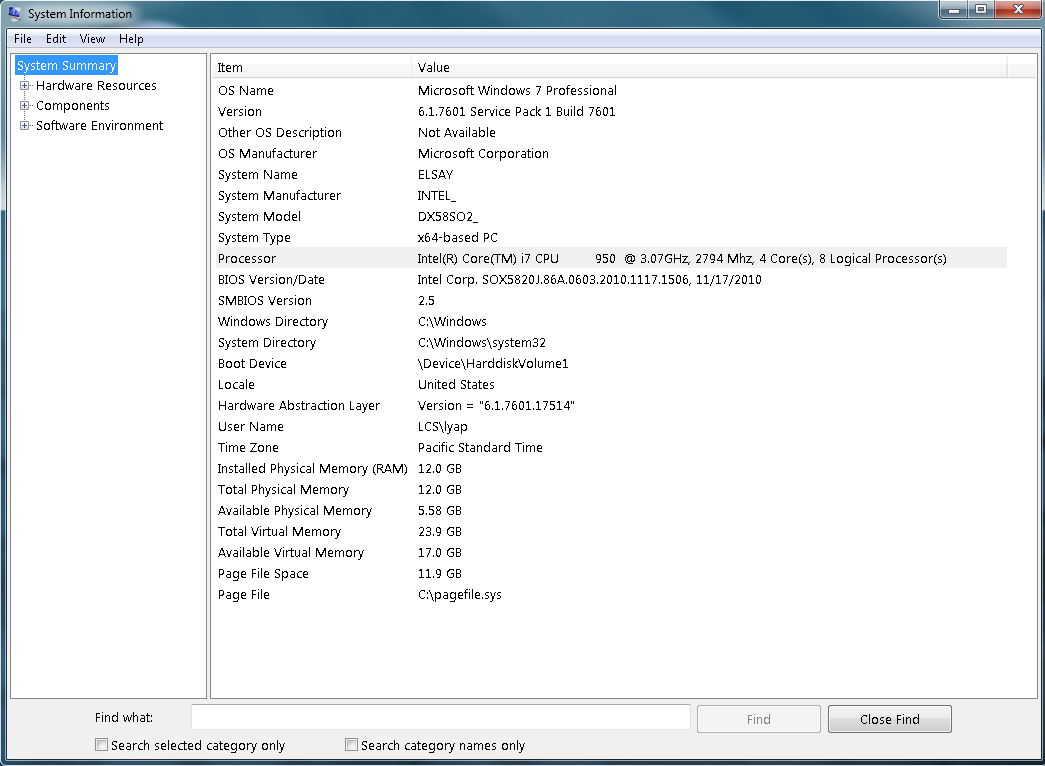The width and height of the screenshot is (1045, 766).
Task: Select the Time Zone row
Action: point(612,447)
